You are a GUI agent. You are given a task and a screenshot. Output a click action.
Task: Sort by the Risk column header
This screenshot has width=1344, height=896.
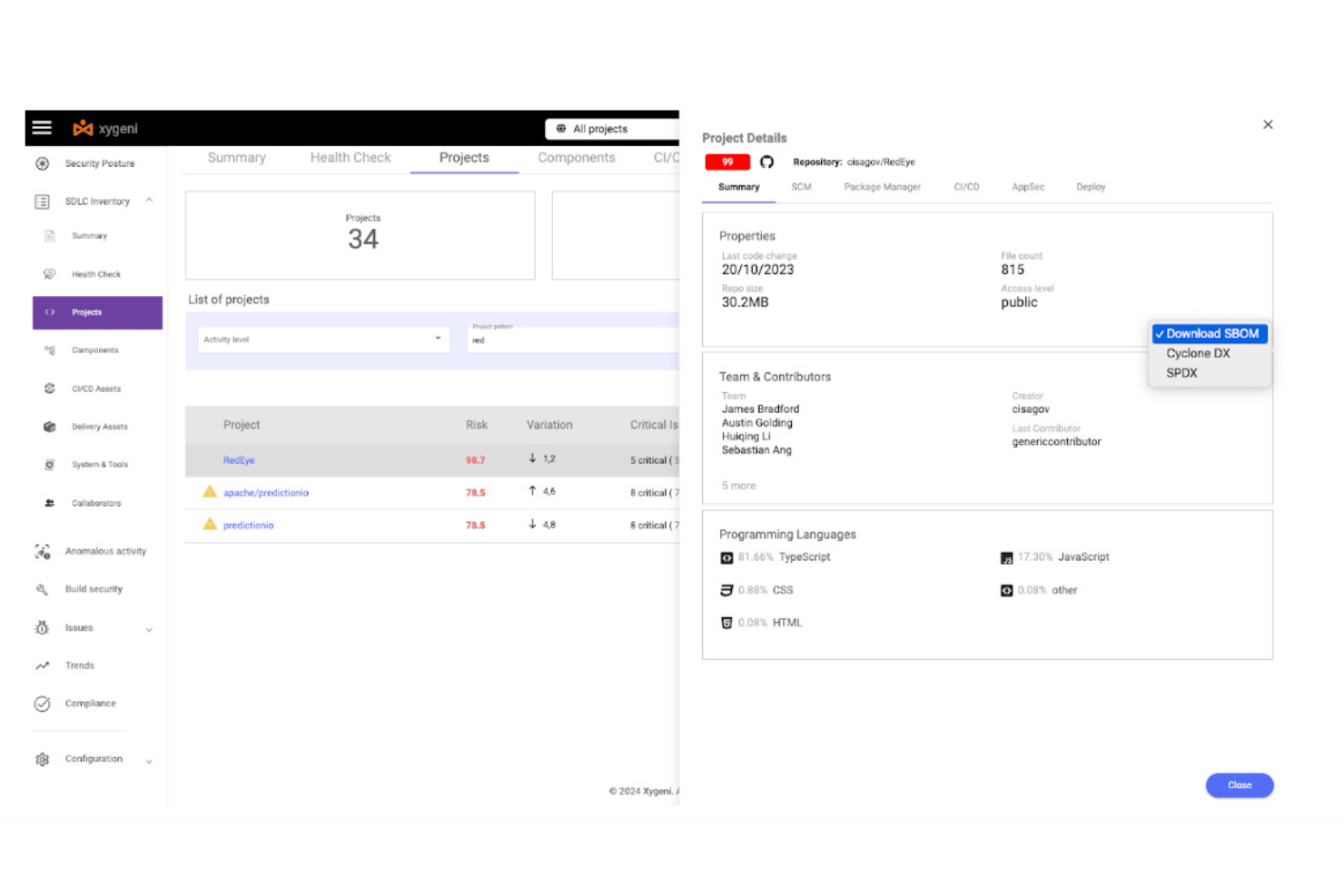pyautogui.click(x=477, y=425)
